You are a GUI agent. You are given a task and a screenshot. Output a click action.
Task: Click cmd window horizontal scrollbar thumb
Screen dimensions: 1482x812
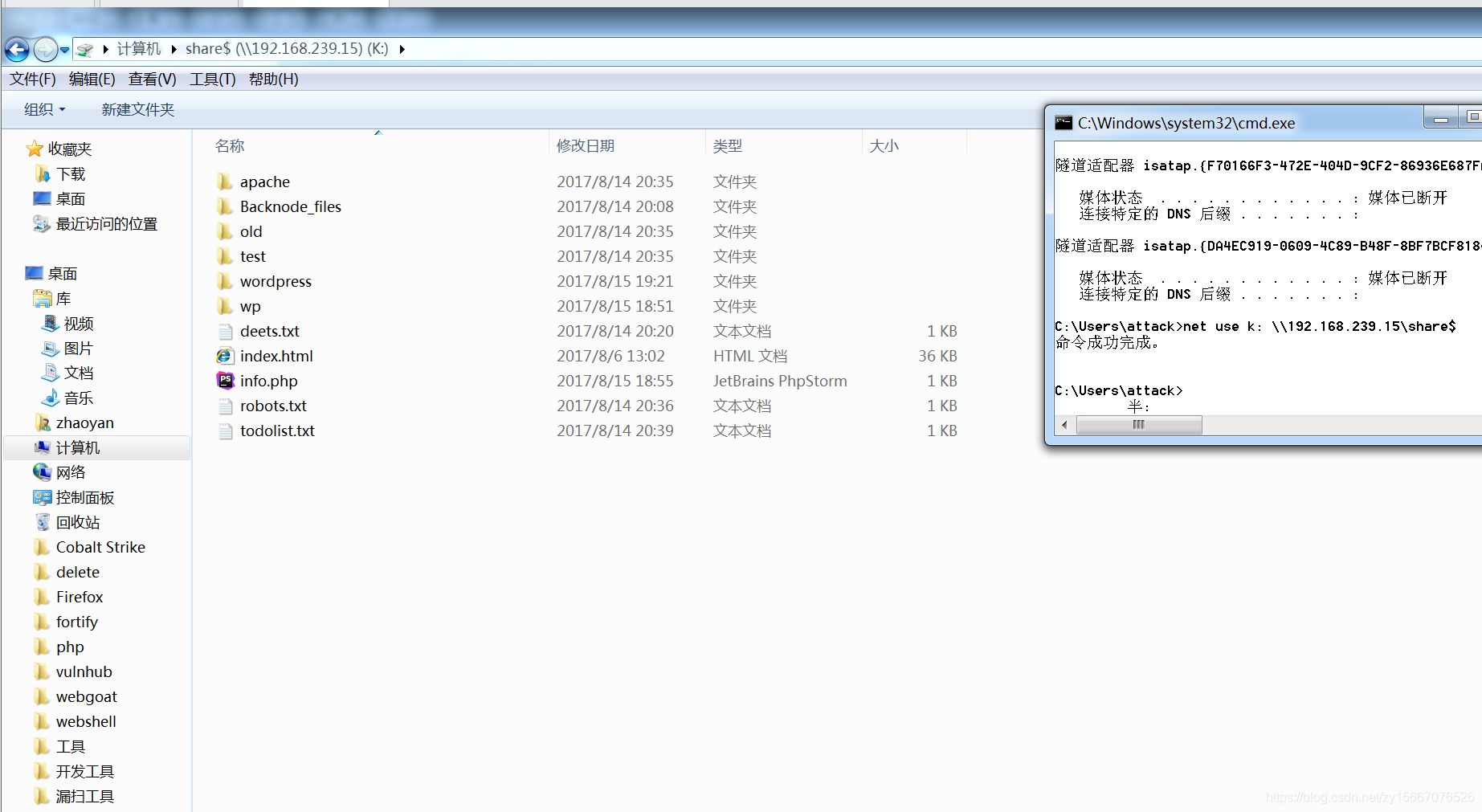[x=1138, y=424]
